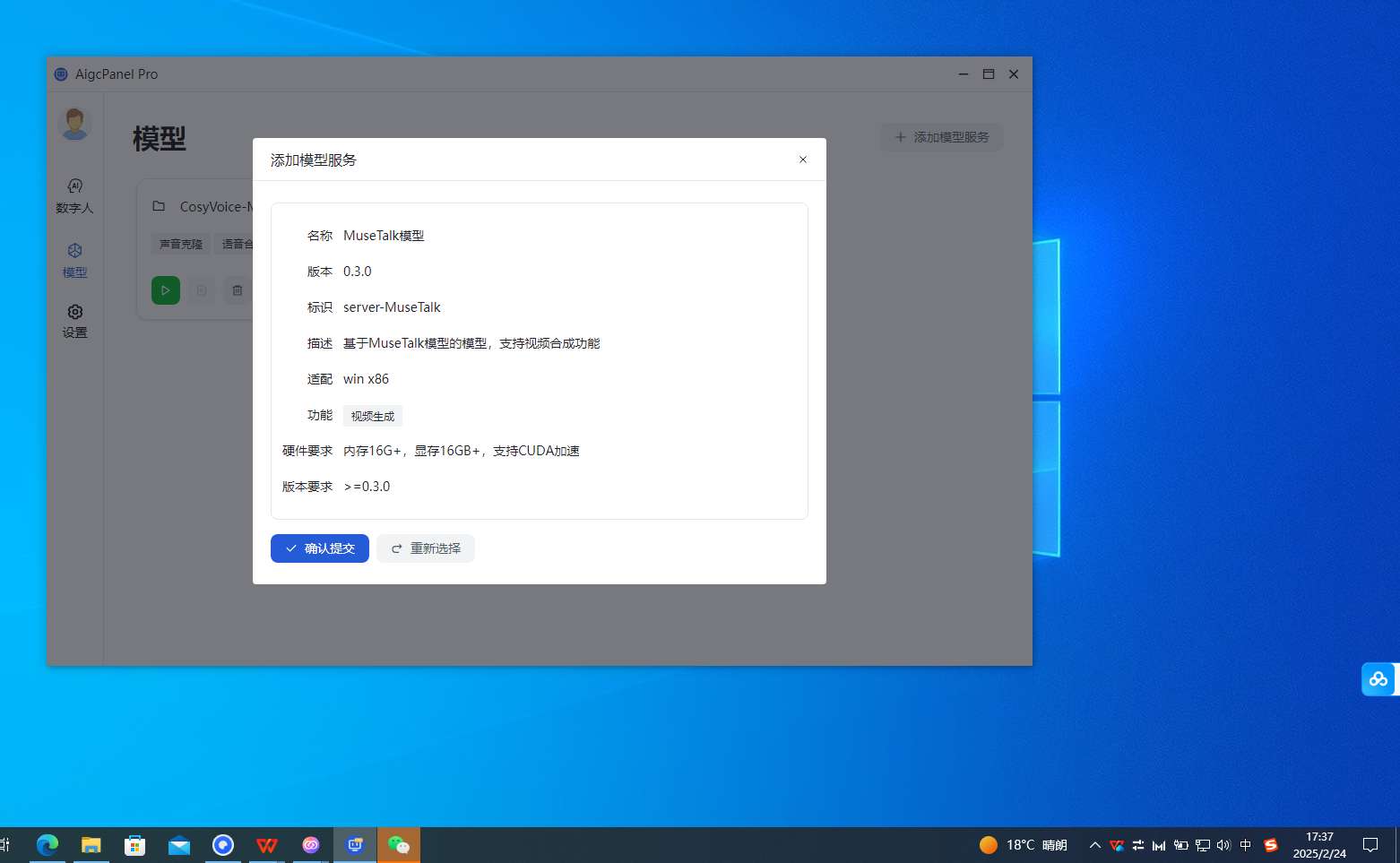Image resolution: width=1400 pixels, height=863 pixels.
Task: Open 设置 in the sidebar
Action: [x=74, y=321]
